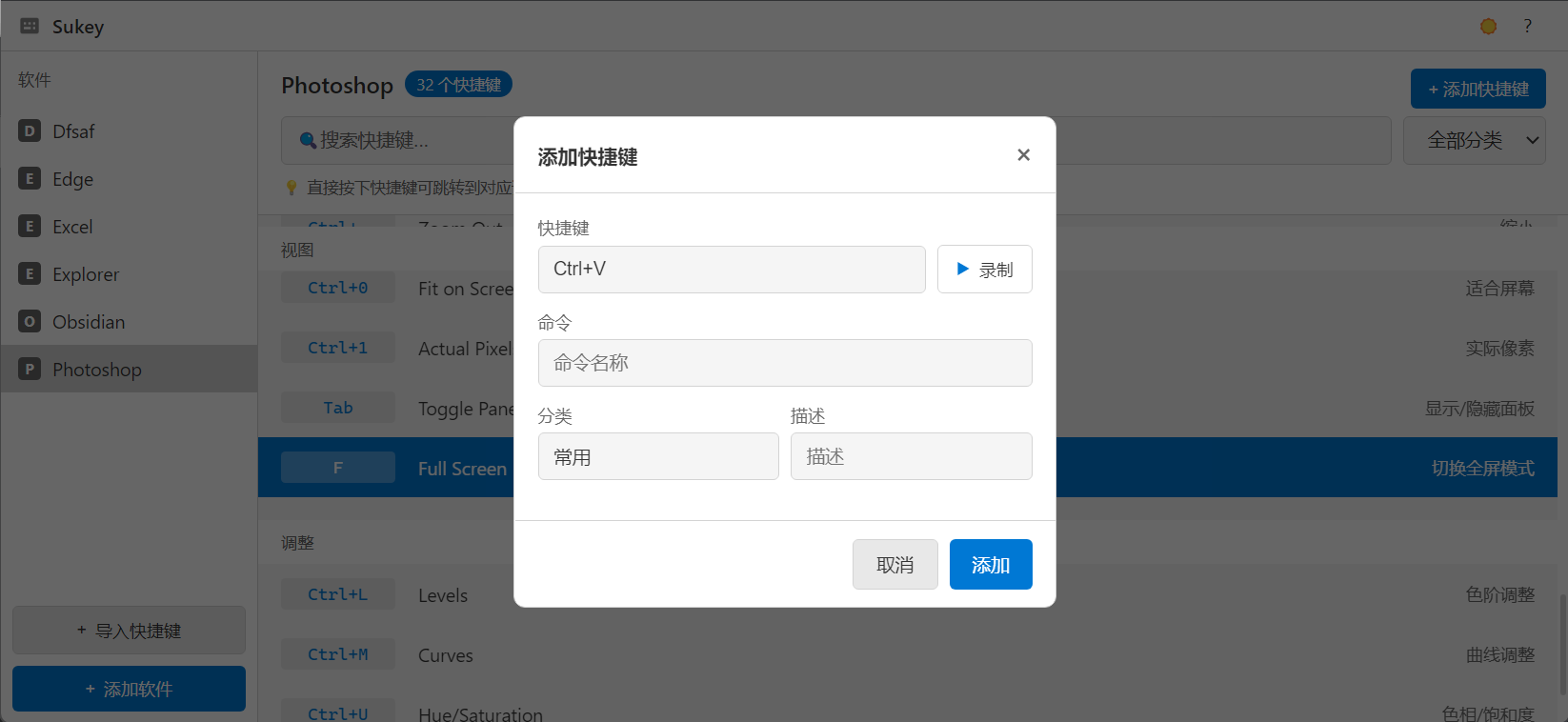Click the 导入快捷键 import button
1568x722 pixels.
point(129,631)
